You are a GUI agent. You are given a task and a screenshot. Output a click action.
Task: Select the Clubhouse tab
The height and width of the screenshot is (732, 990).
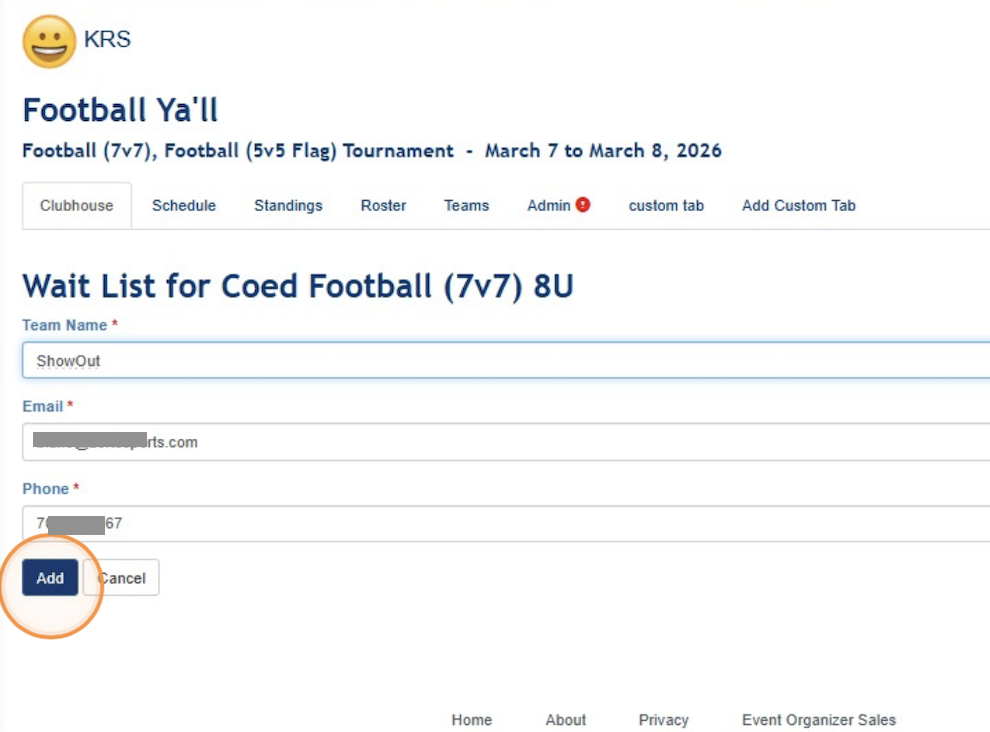pyautogui.click(x=76, y=205)
